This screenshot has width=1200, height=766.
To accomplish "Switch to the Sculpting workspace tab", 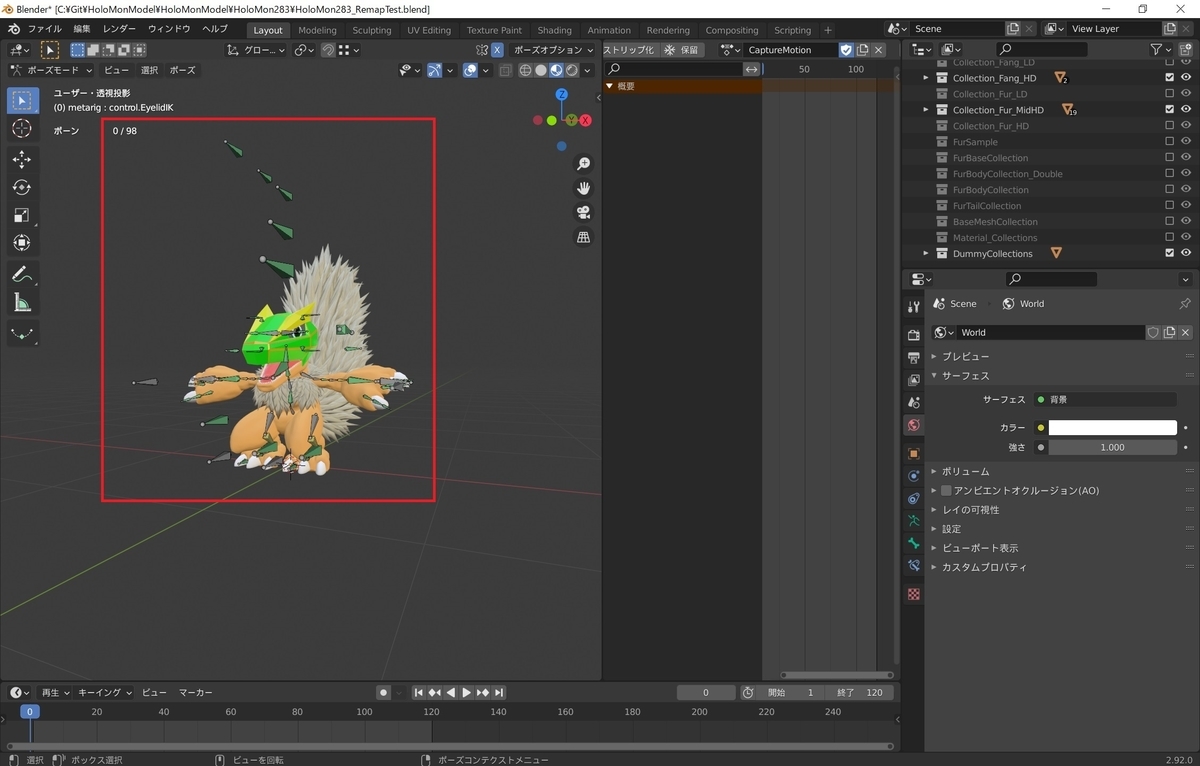I will (x=372, y=30).
